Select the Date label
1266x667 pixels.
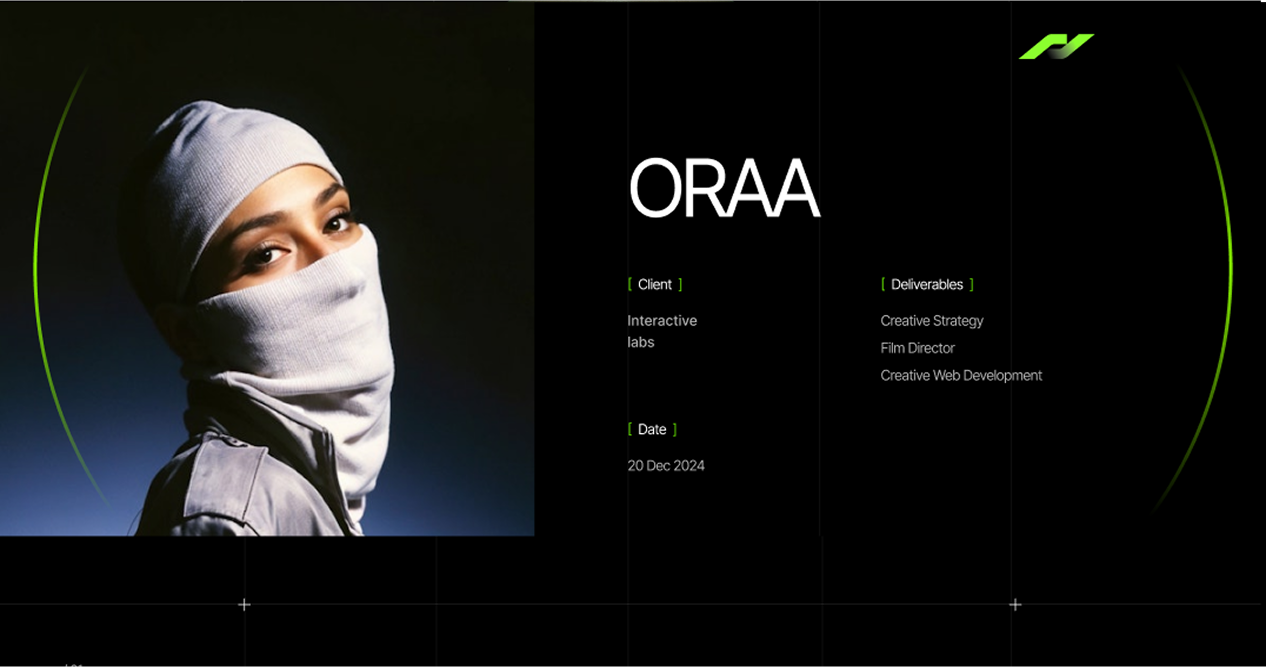[652, 430]
